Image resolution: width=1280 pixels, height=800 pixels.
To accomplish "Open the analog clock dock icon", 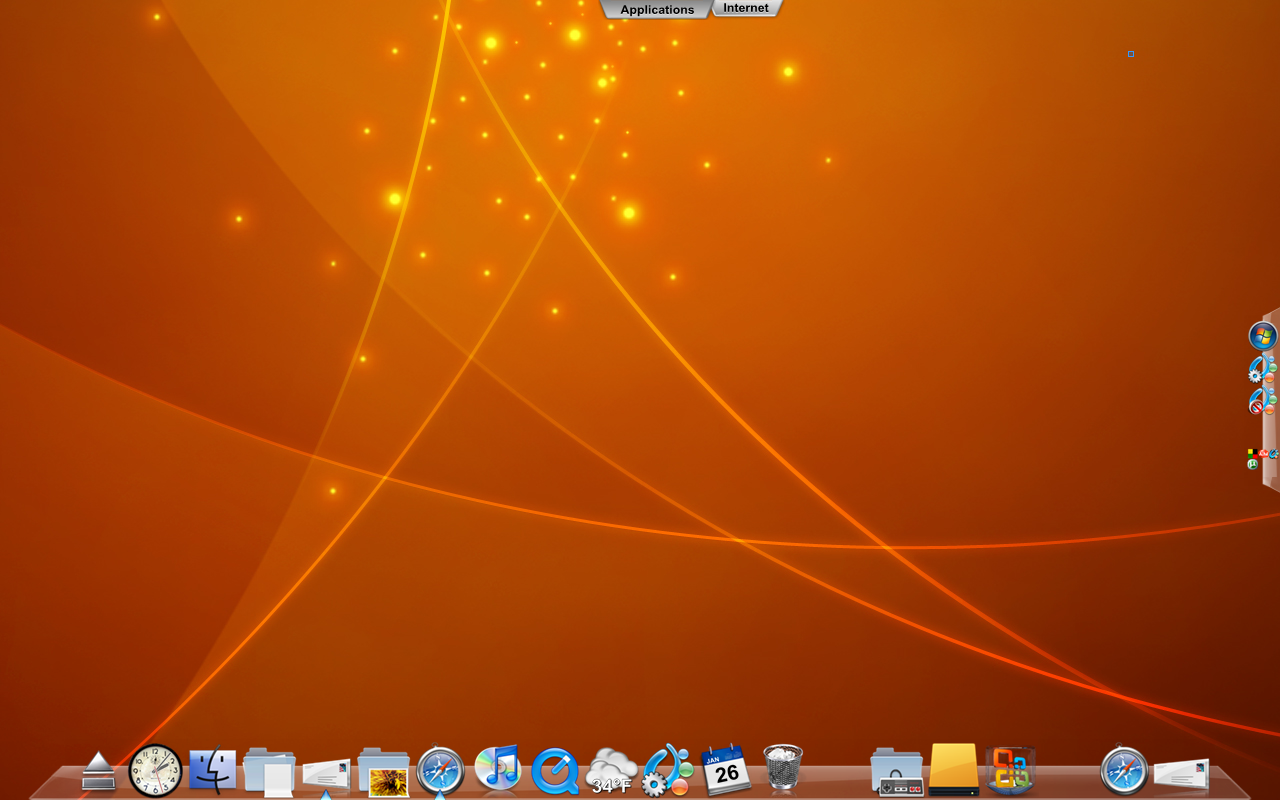I will click(x=156, y=771).
